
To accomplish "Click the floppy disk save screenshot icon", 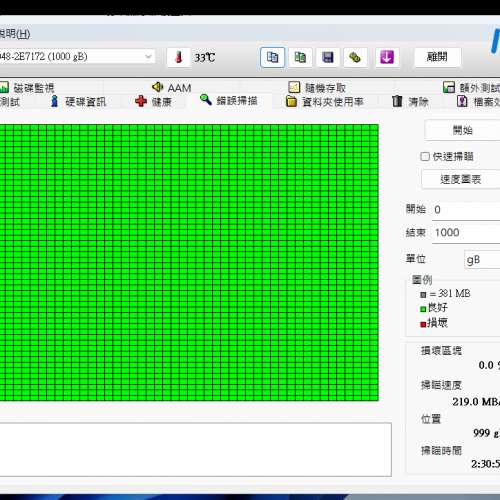I will click(328, 57).
